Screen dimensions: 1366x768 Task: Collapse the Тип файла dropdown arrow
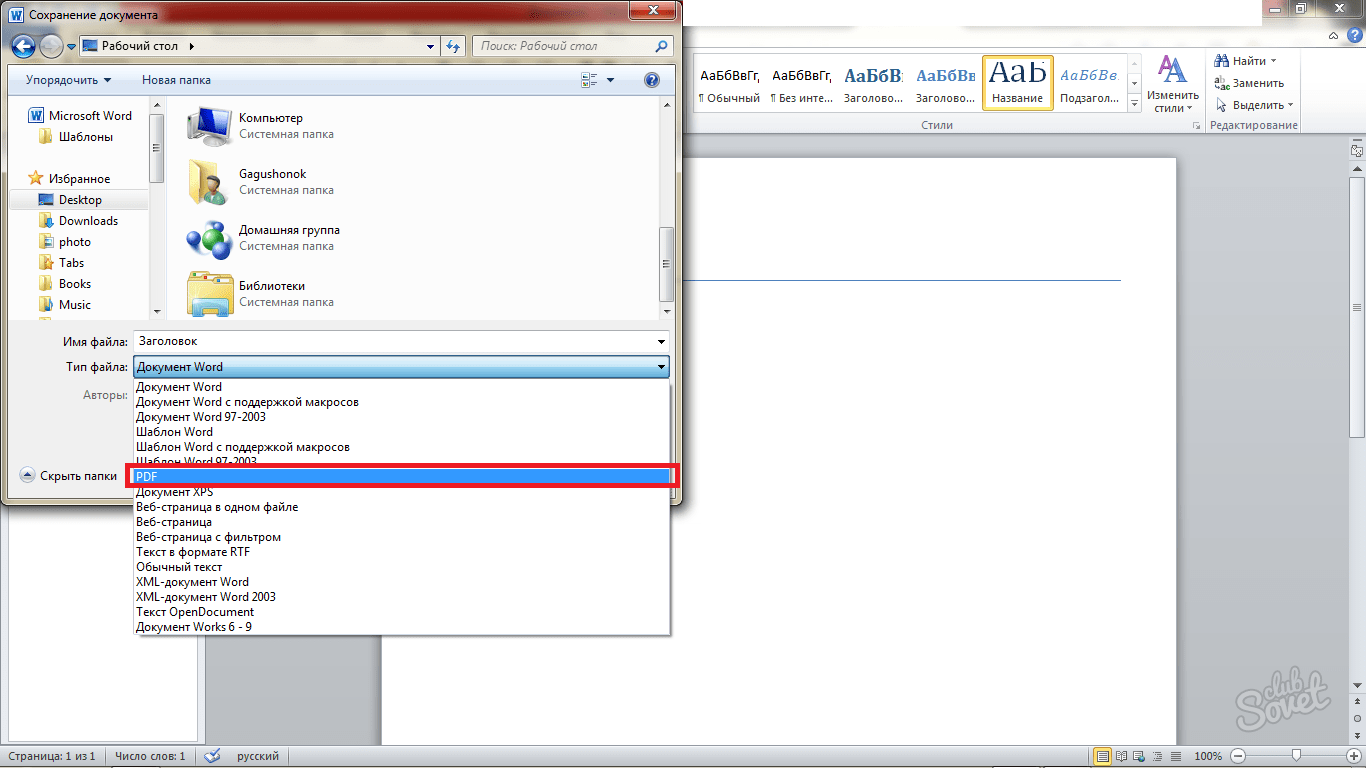[x=661, y=368]
